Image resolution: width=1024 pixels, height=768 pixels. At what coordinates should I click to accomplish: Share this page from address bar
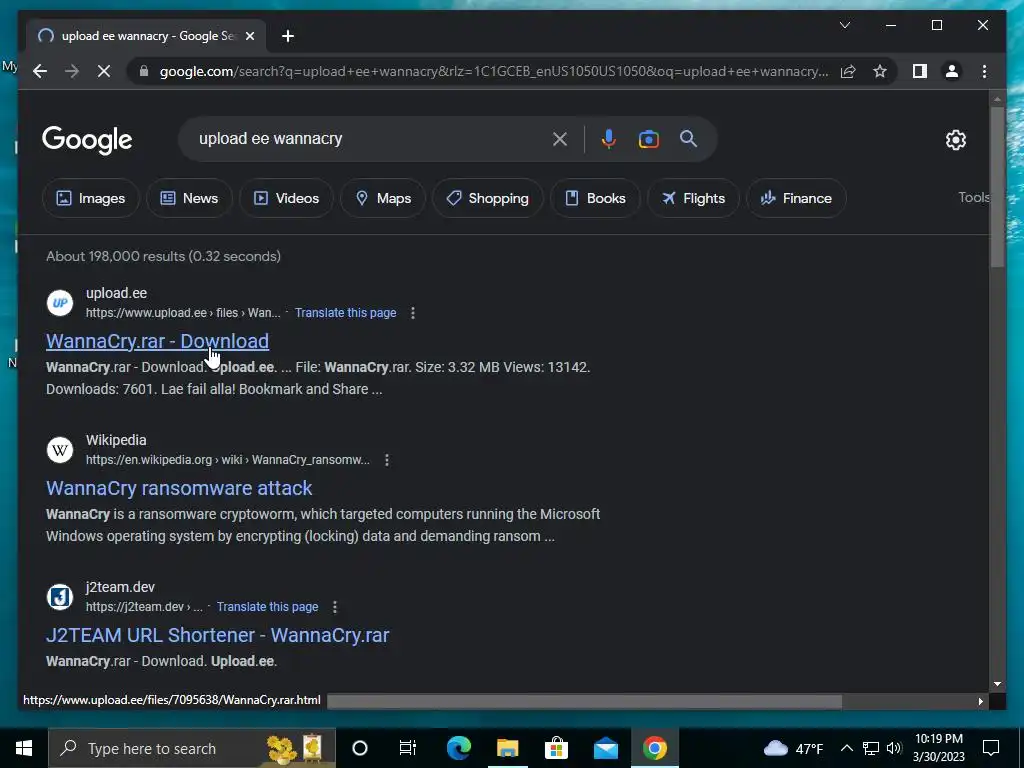[848, 71]
